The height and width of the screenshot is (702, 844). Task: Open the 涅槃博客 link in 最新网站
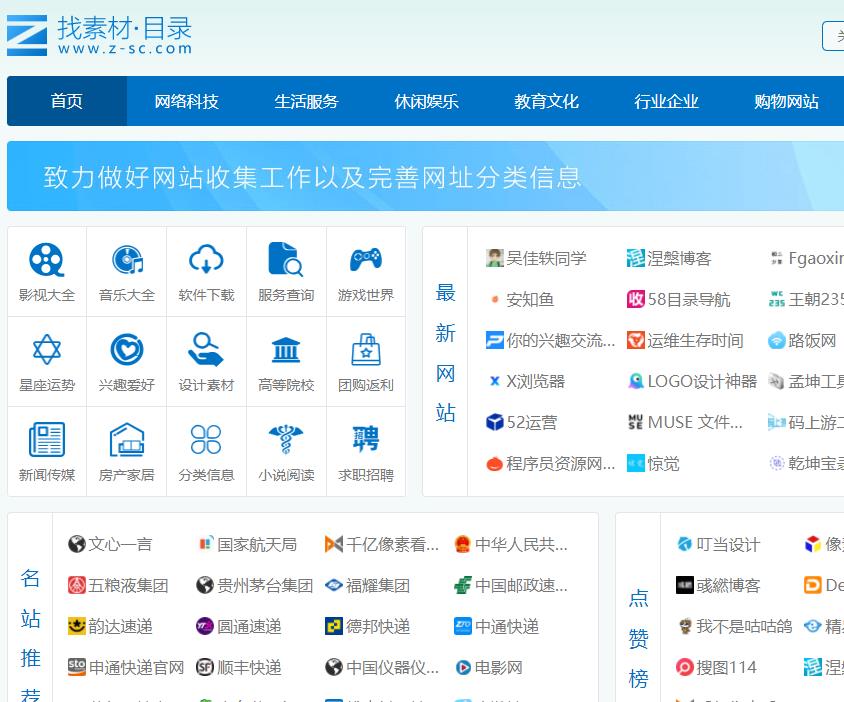(x=679, y=258)
